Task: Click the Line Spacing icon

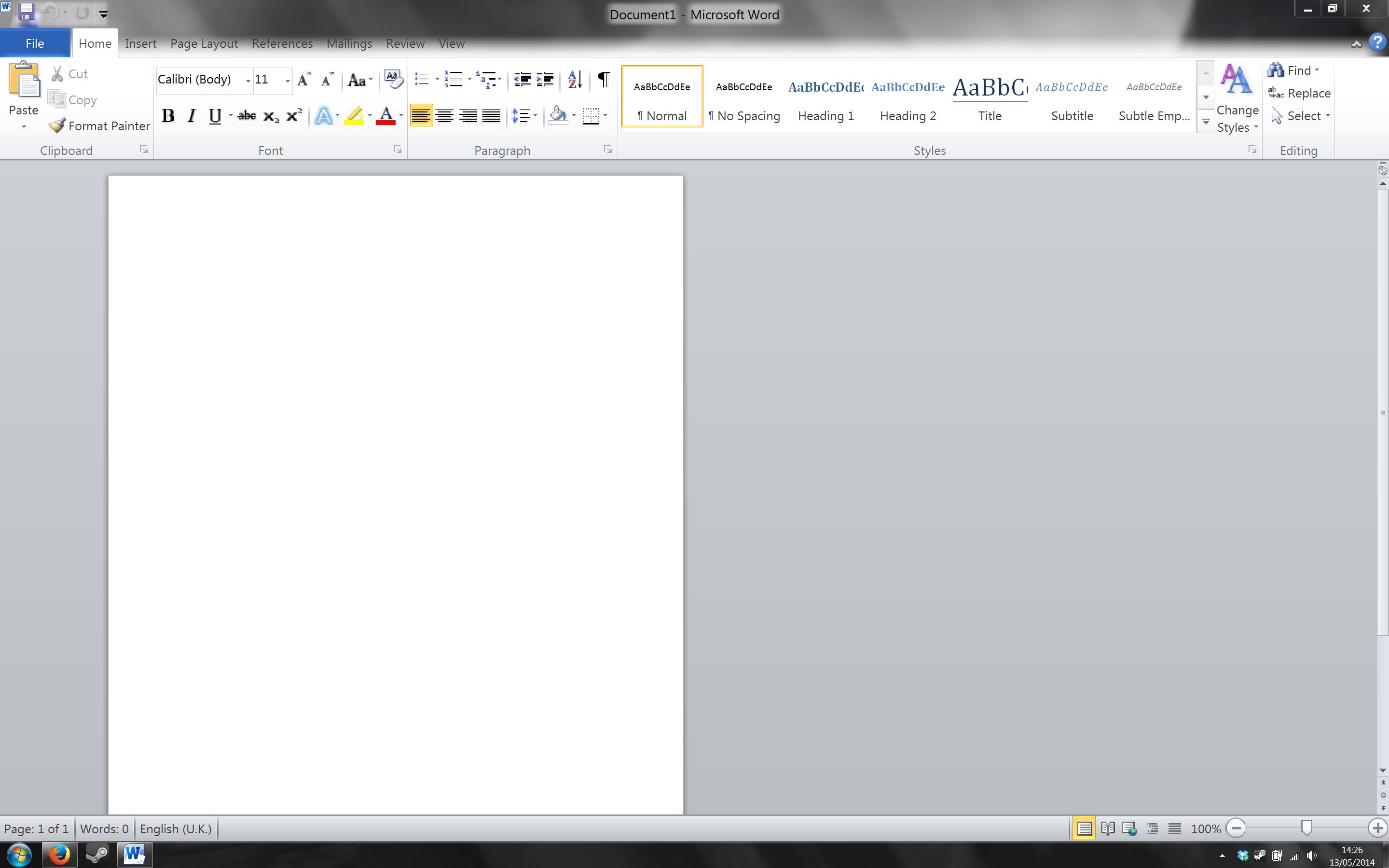Action: [x=520, y=115]
